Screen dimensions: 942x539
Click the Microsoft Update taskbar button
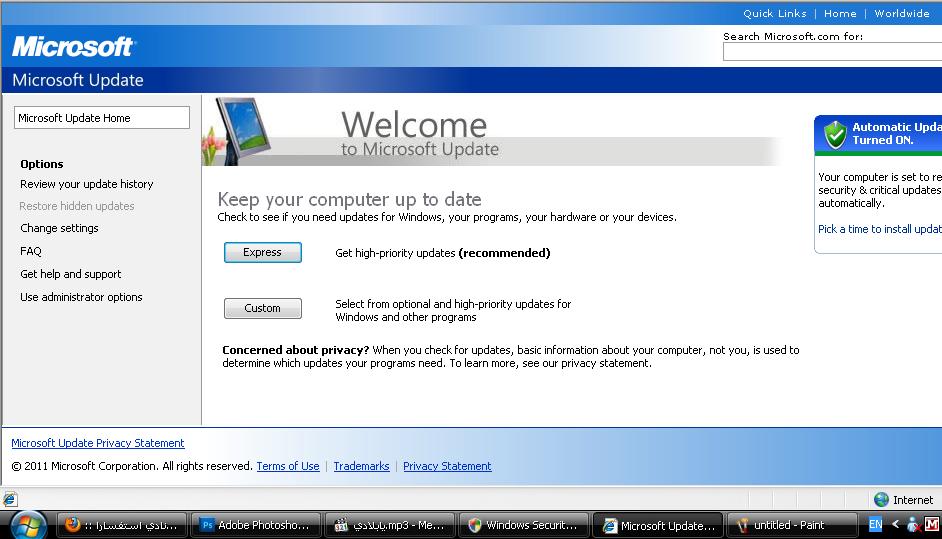click(x=658, y=525)
